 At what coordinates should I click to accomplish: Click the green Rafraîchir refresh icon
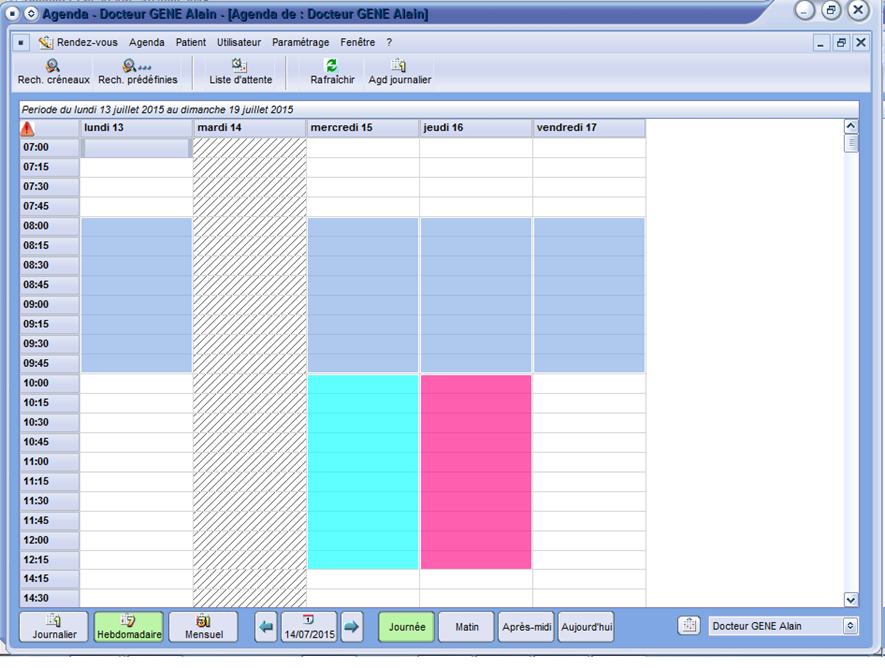click(332, 67)
